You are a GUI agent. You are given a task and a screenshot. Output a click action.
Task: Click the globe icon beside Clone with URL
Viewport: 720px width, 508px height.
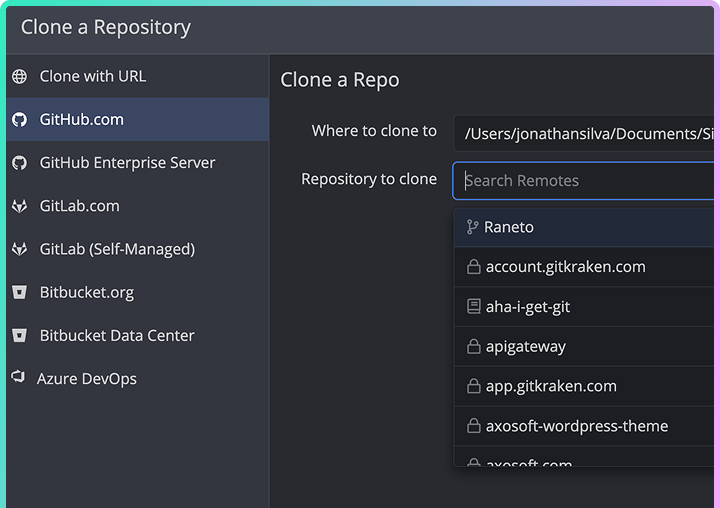pyautogui.click(x=19, y=77)
